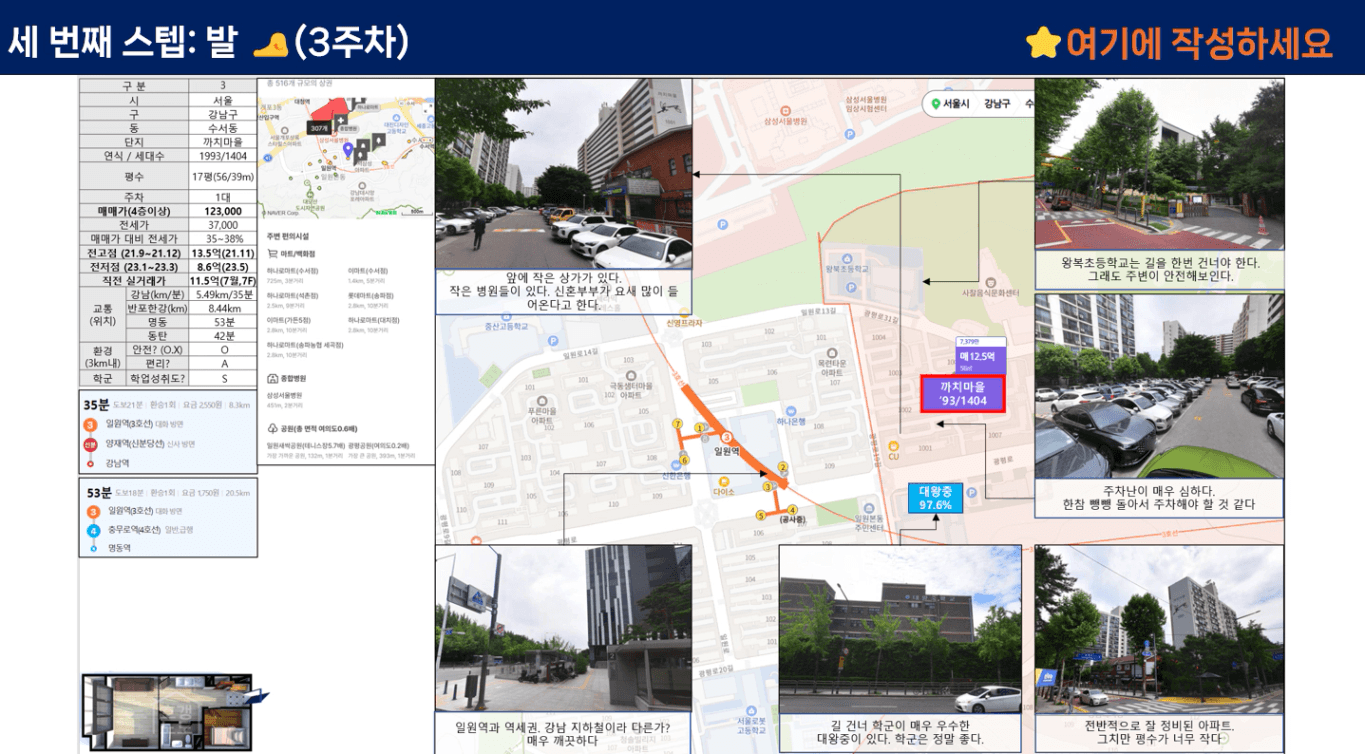Click the foot emoji in the slide title
This screenshot has width=1365, height=754.
[x=270, y=44]
